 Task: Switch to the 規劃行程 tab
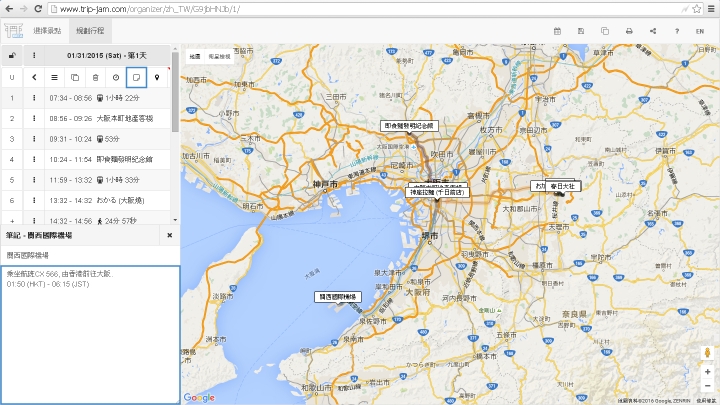[90, 31]
